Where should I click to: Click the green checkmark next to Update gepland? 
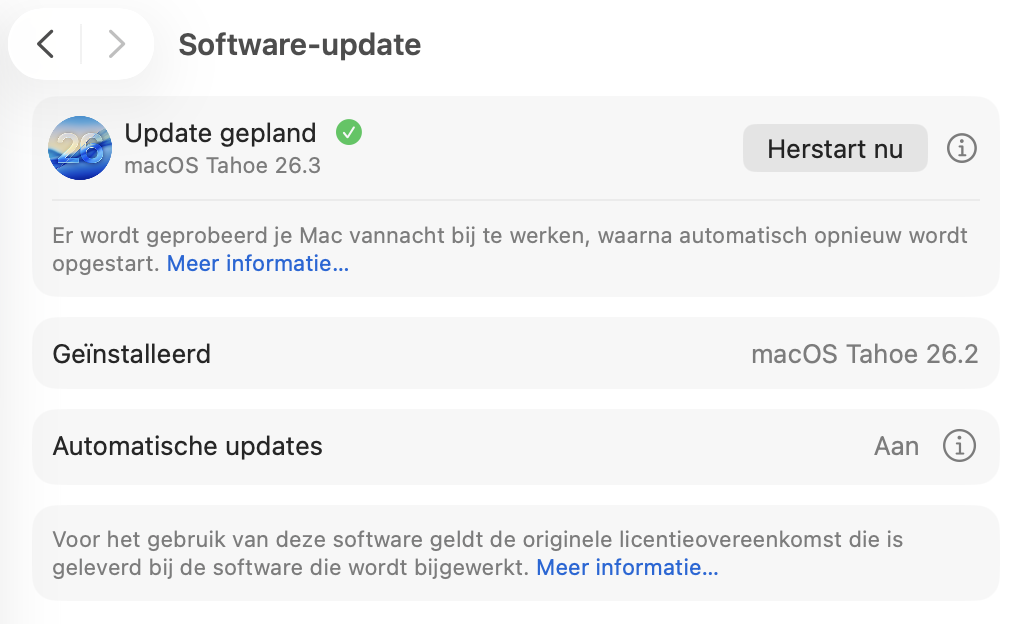point(348,131)
